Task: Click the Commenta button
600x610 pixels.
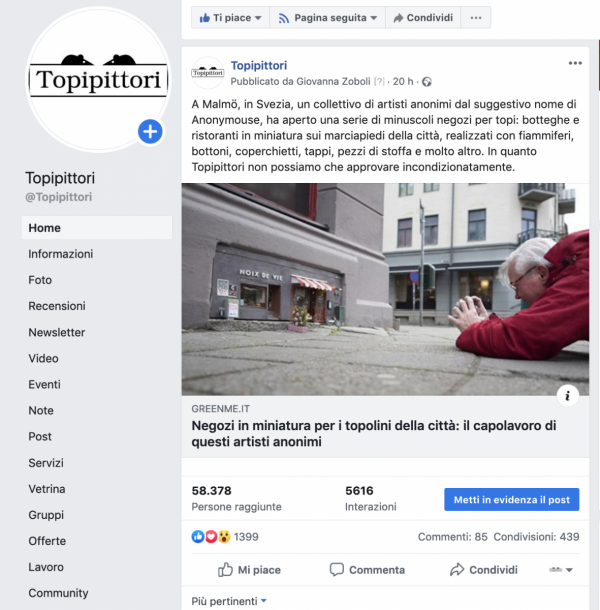Action: coord(367,570)
